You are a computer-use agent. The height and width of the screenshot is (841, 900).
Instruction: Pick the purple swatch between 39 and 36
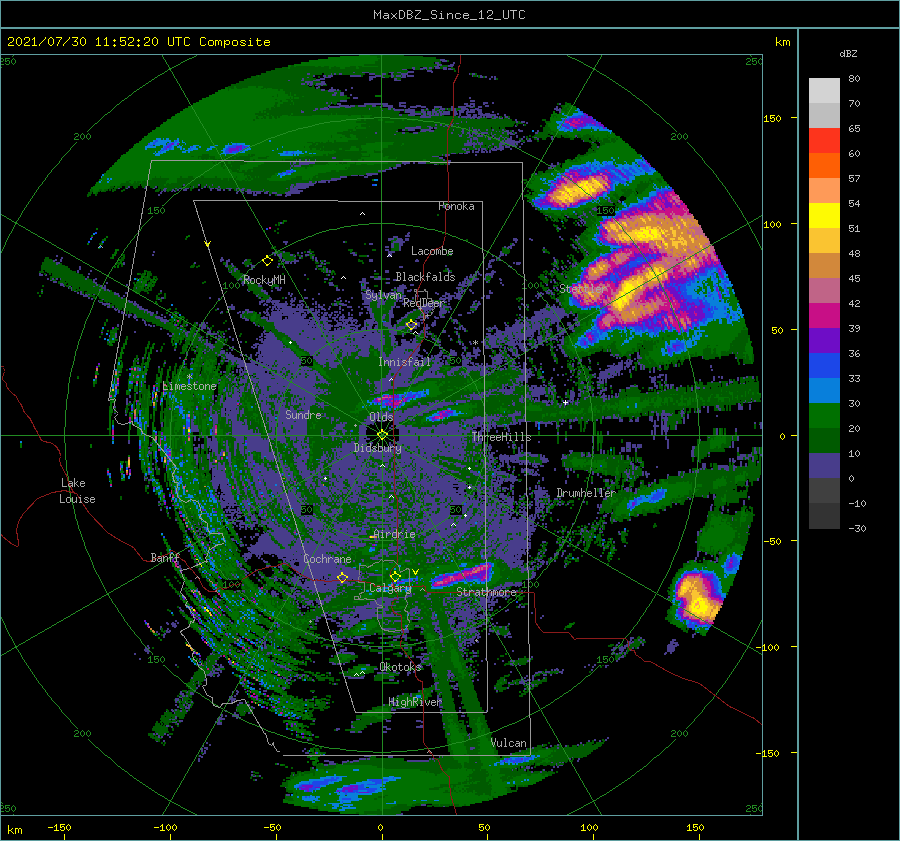(x=824, y=341)
